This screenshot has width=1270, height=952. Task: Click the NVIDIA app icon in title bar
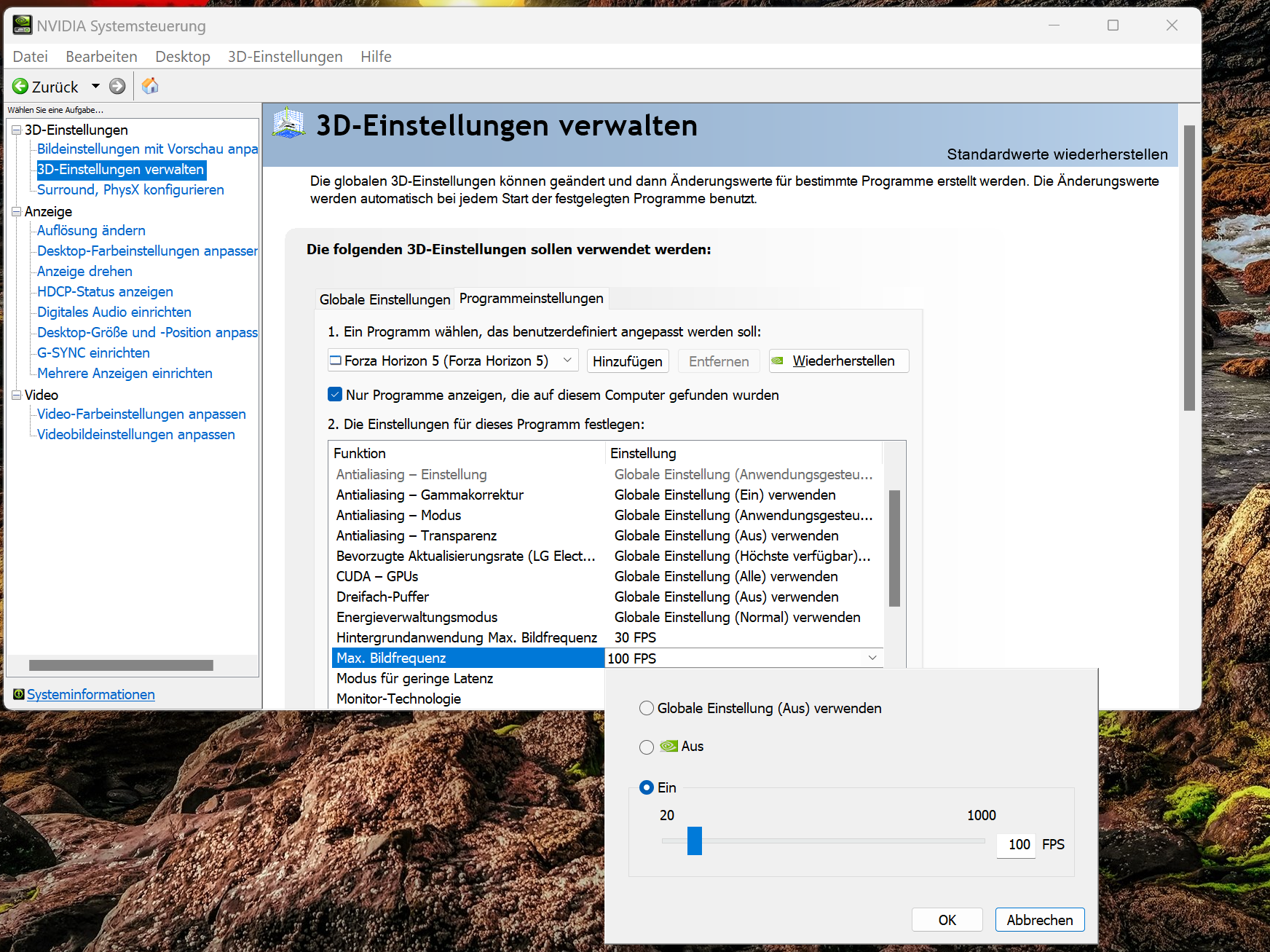[23, 25]
